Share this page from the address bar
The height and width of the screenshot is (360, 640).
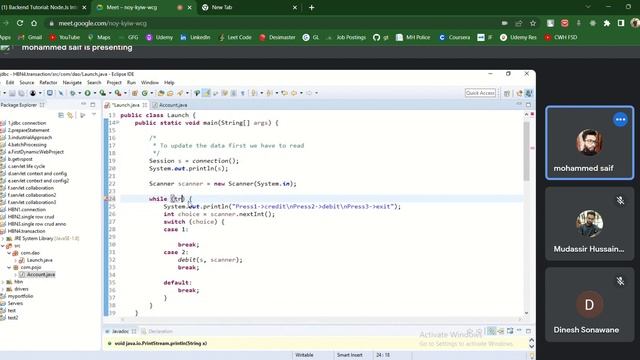[518, 23]
